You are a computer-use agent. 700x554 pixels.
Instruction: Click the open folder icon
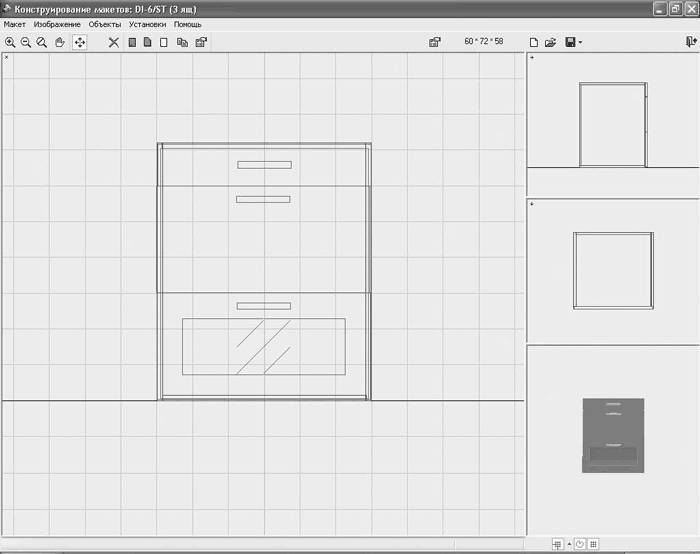(x=550, y=42)
